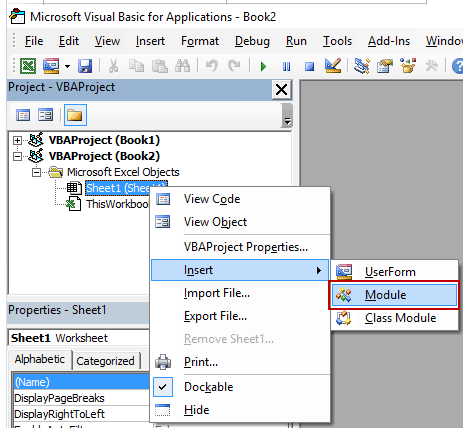466x428 pixels.
Task: Click View Code icon in Project panel
Action: (23, 115)
